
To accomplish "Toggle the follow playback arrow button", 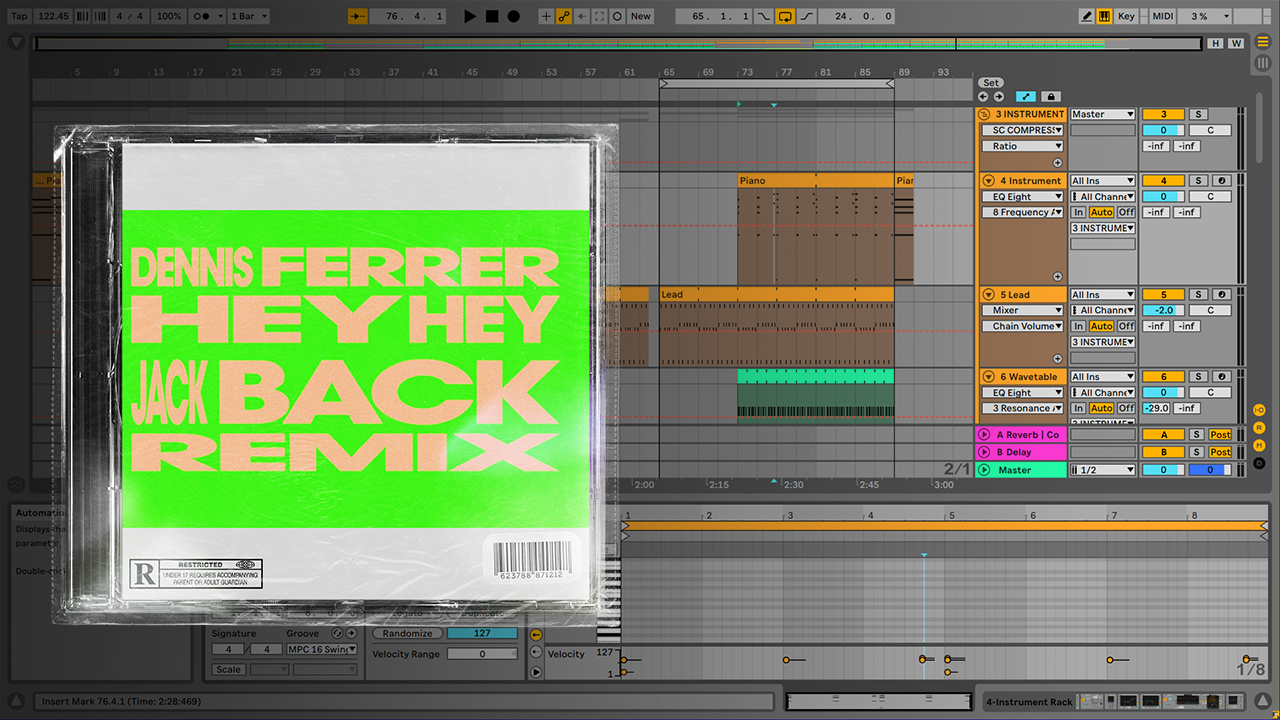I will pos(358,16).
